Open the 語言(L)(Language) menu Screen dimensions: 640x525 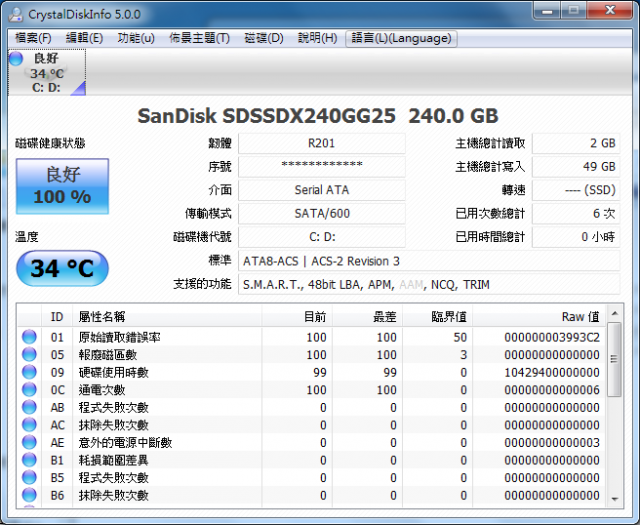click(x=401, y=38)
